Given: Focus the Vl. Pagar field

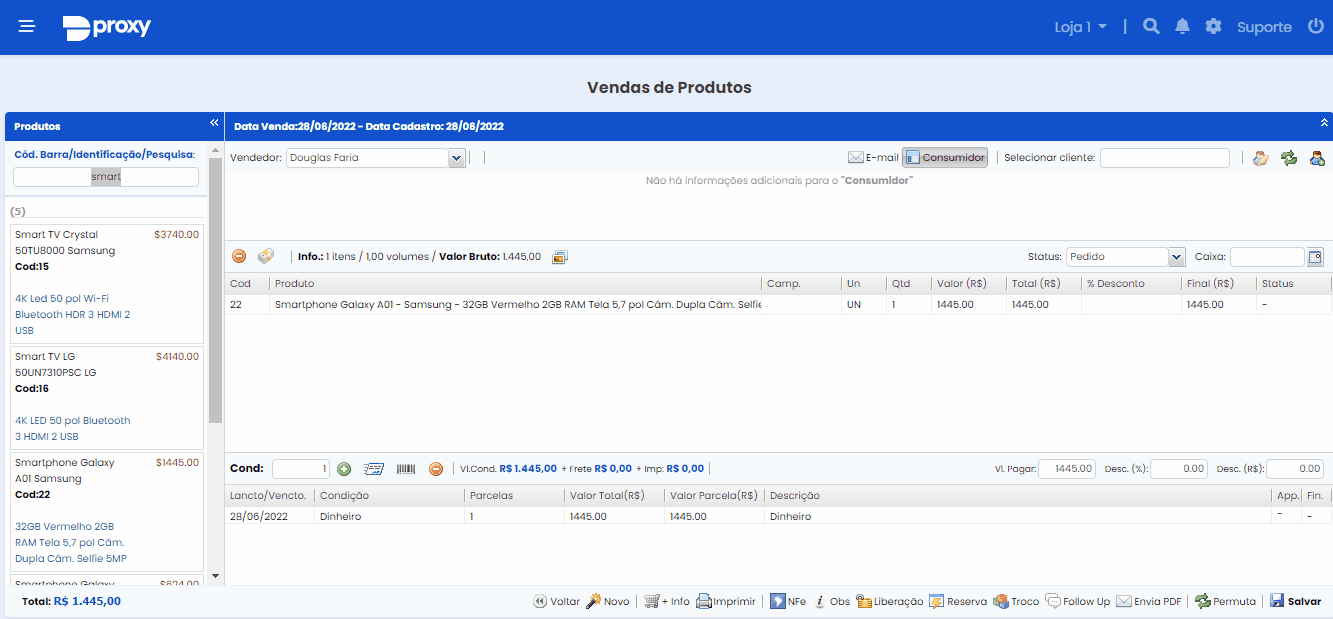Looking at the screenshot, I should pos(1067,468).
